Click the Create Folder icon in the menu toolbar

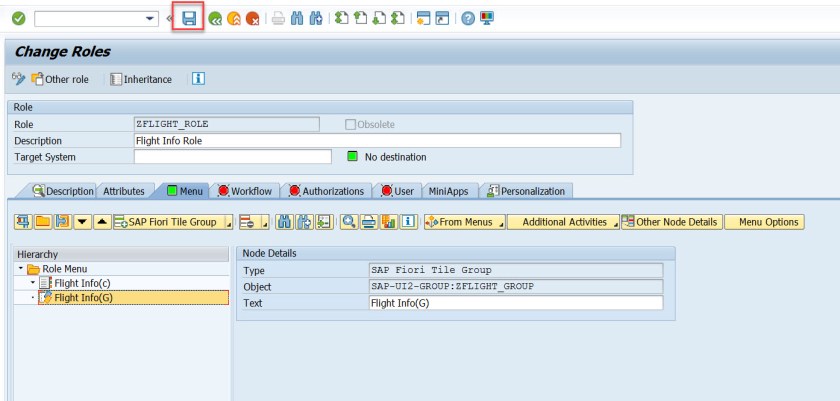pyautogui.click(x=44, y=222)
